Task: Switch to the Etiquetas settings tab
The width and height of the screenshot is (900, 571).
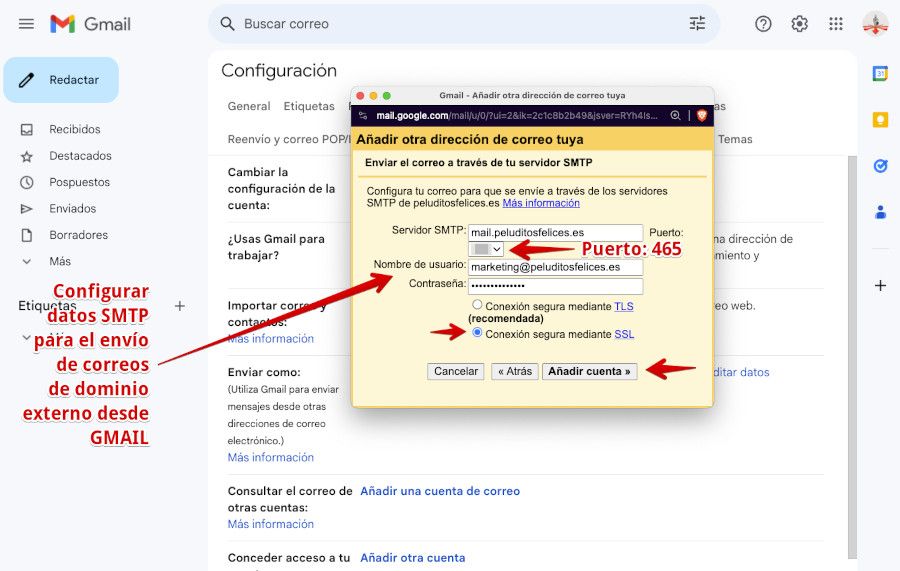Action: pos(309,106)
